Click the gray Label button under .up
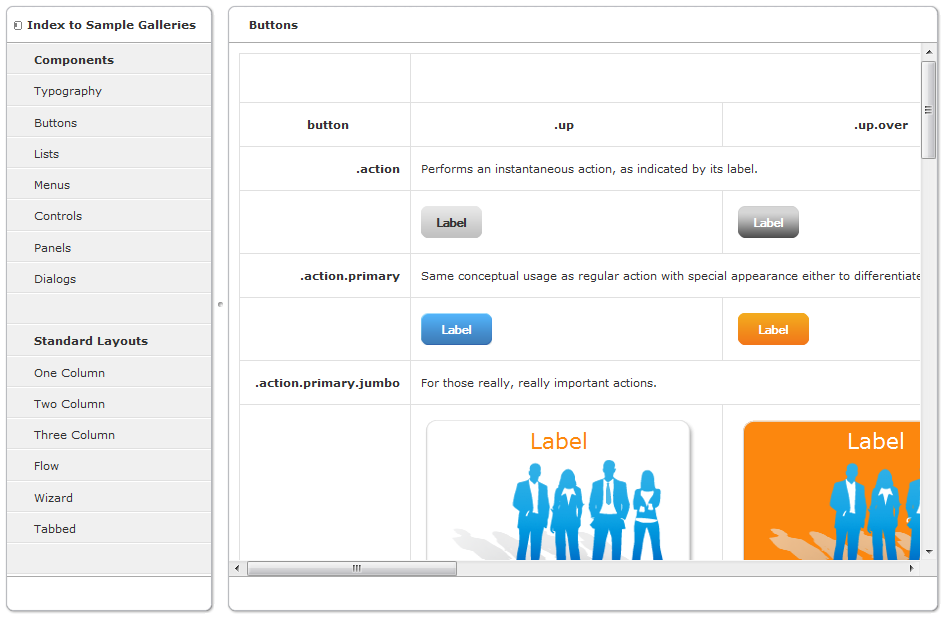This screenshot has width=945, height=617. (451, 222)
